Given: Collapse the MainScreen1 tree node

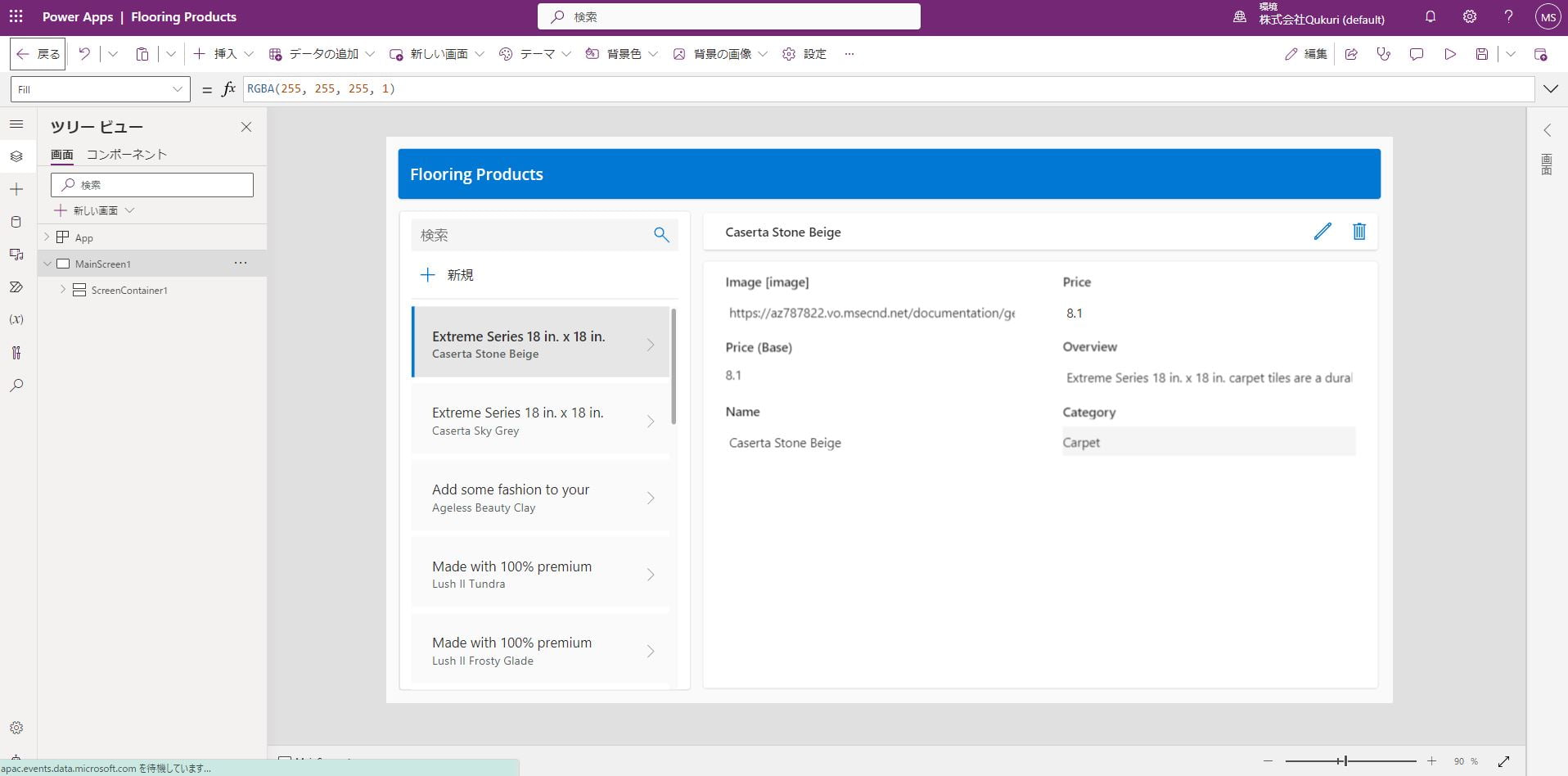Looking at the screenshot, I should [x=47, y=264].
